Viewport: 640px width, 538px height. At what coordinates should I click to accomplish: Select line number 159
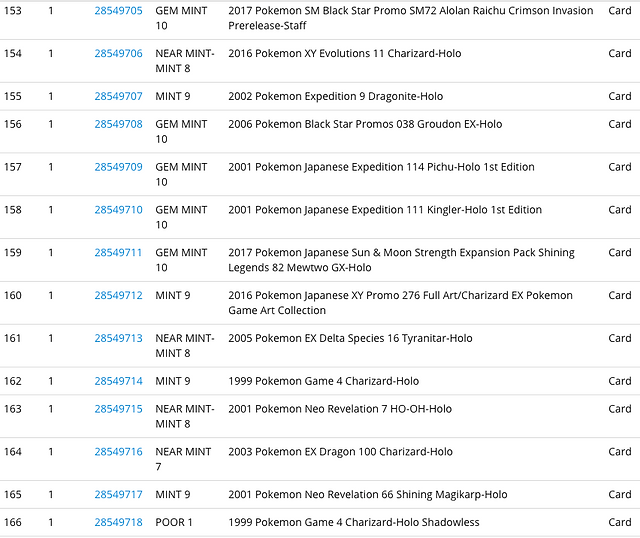tap(13, 253)
